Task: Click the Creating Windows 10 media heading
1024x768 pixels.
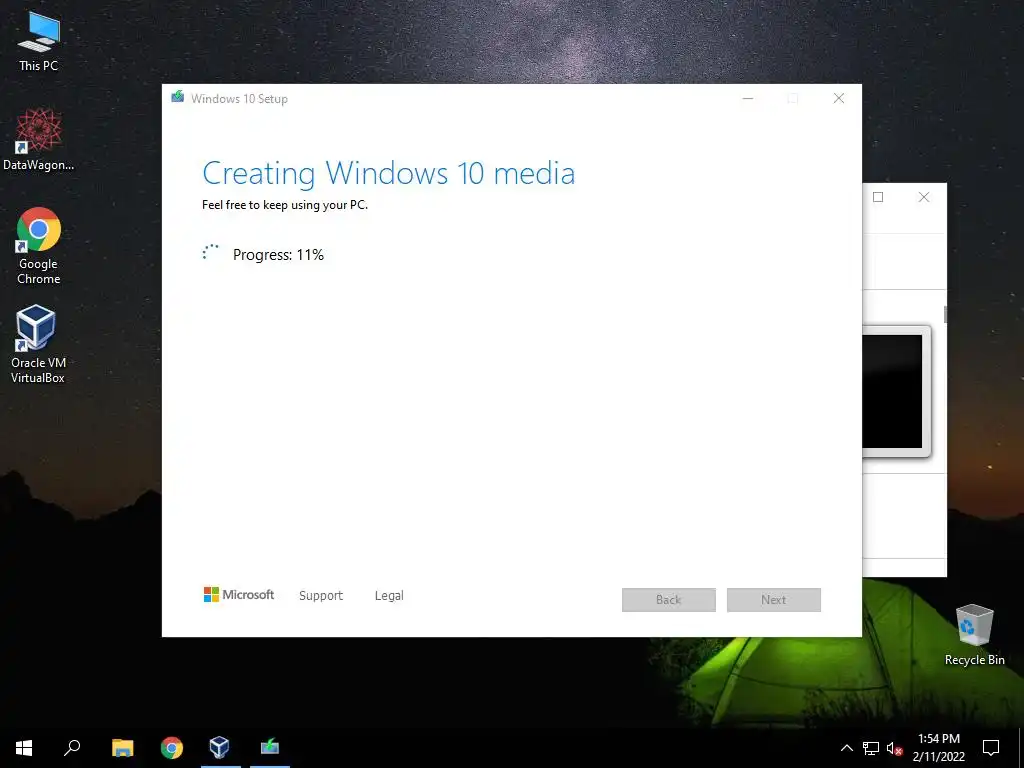Action: point(389,173)
